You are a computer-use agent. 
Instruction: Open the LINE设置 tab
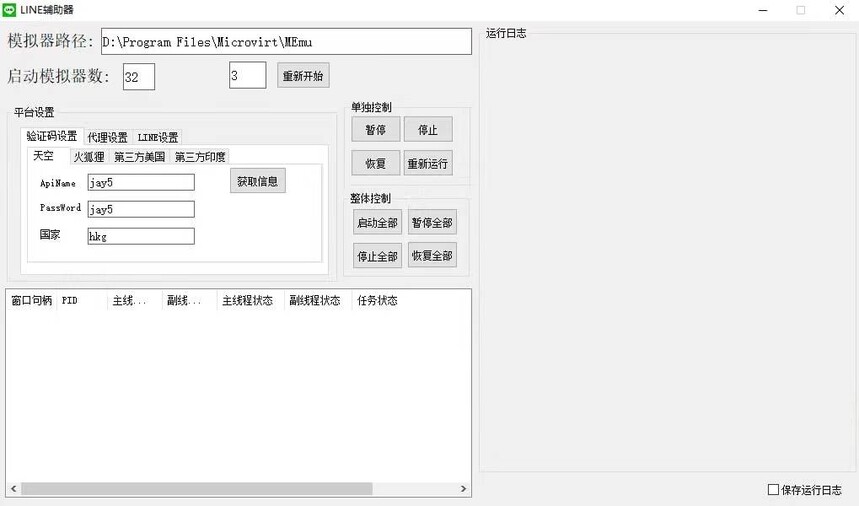(x=157, y=137)
